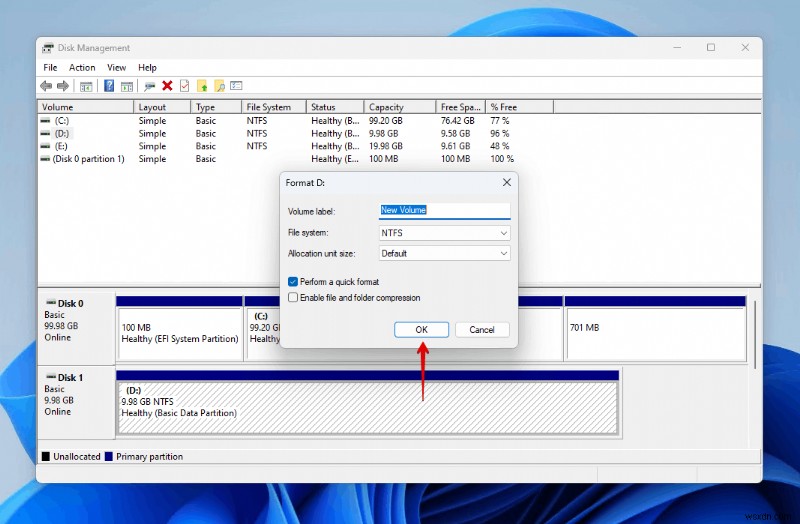Click the blue Primary partition legend swatch

(x=109, y=456)
